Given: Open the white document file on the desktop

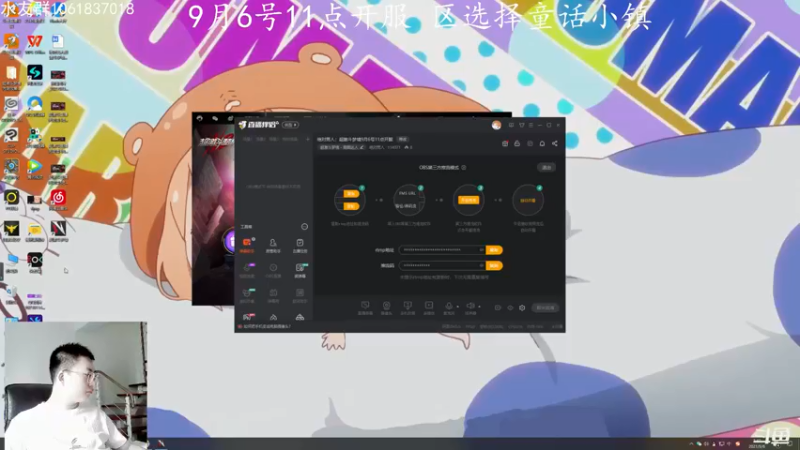Looking at the screenshot, I should (58, 43).
